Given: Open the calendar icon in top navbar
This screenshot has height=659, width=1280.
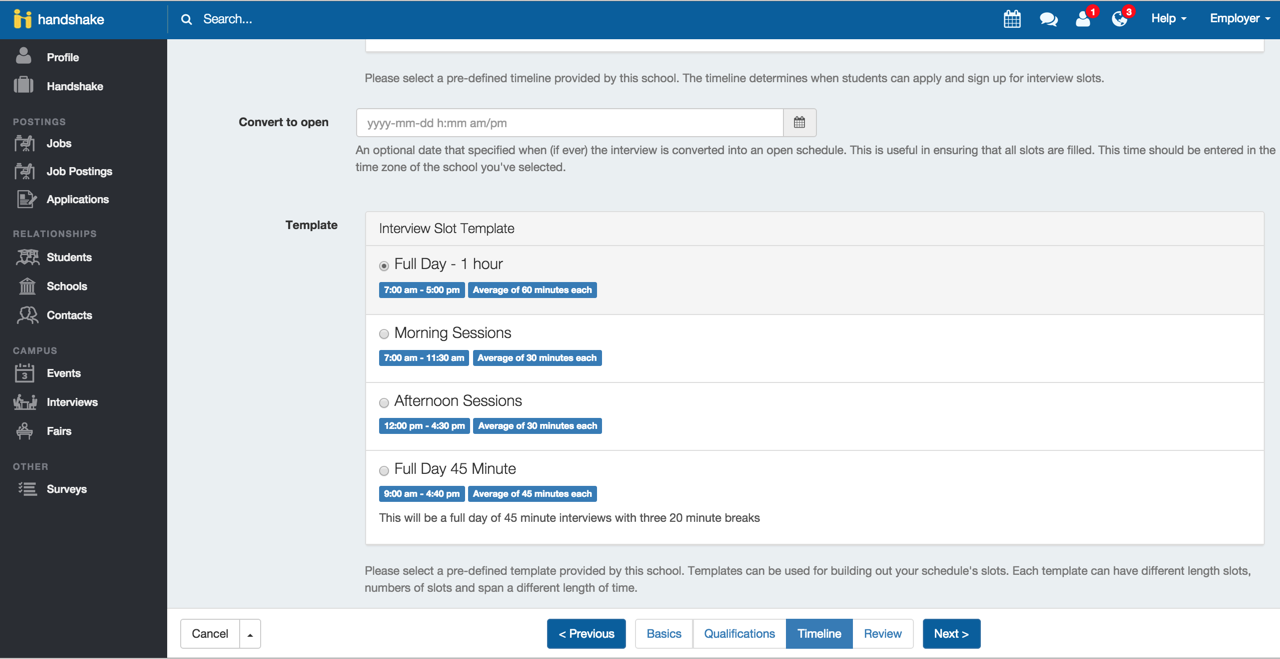Looking at the screenshot, I should click(x=1012, y=19).
